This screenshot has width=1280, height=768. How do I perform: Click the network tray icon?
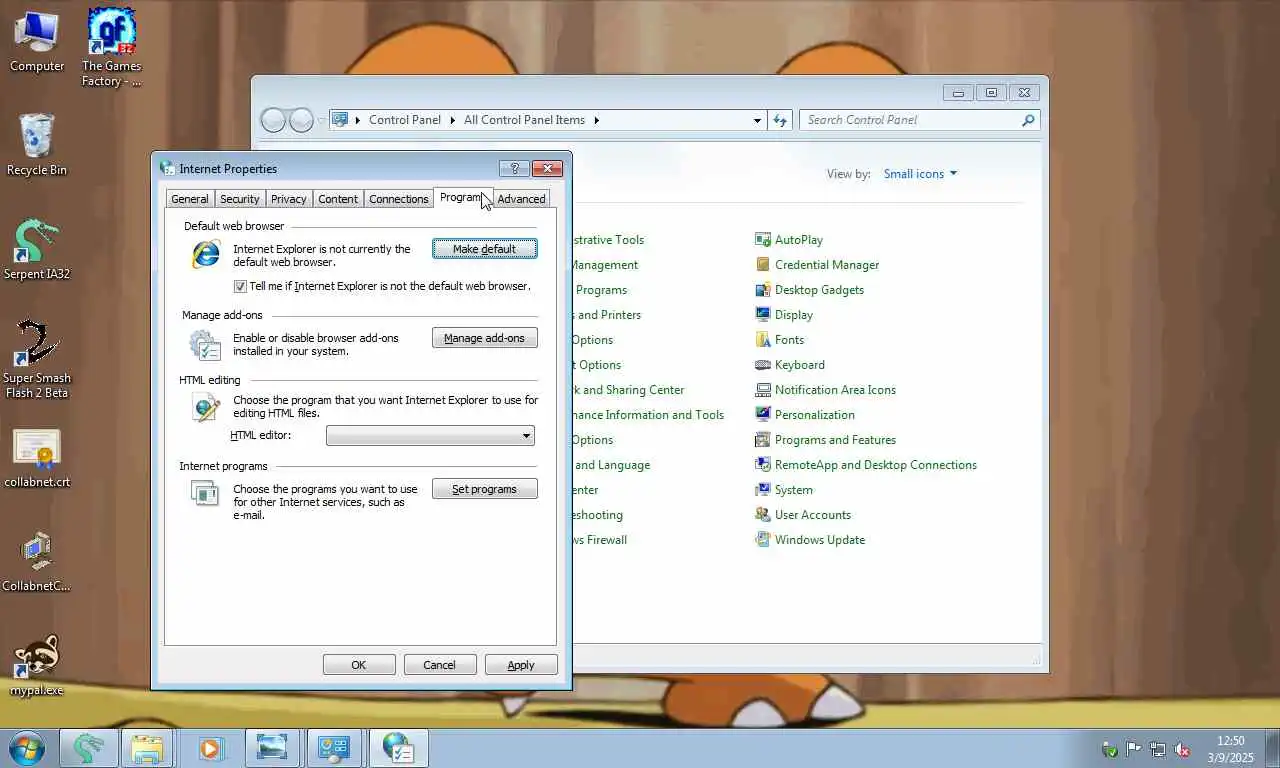1157,749
